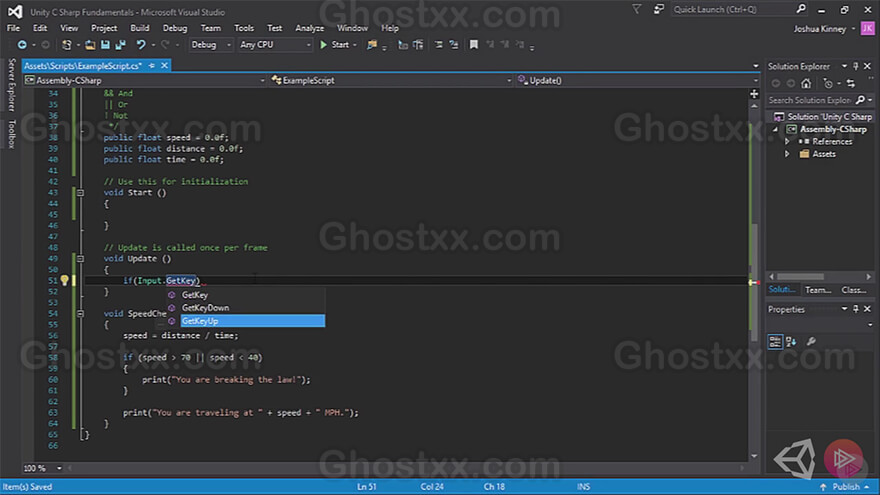This screenshot has height=495, width=880.
Task: Open the ExampleScript class dropdown
Action: tap(391, 81)
